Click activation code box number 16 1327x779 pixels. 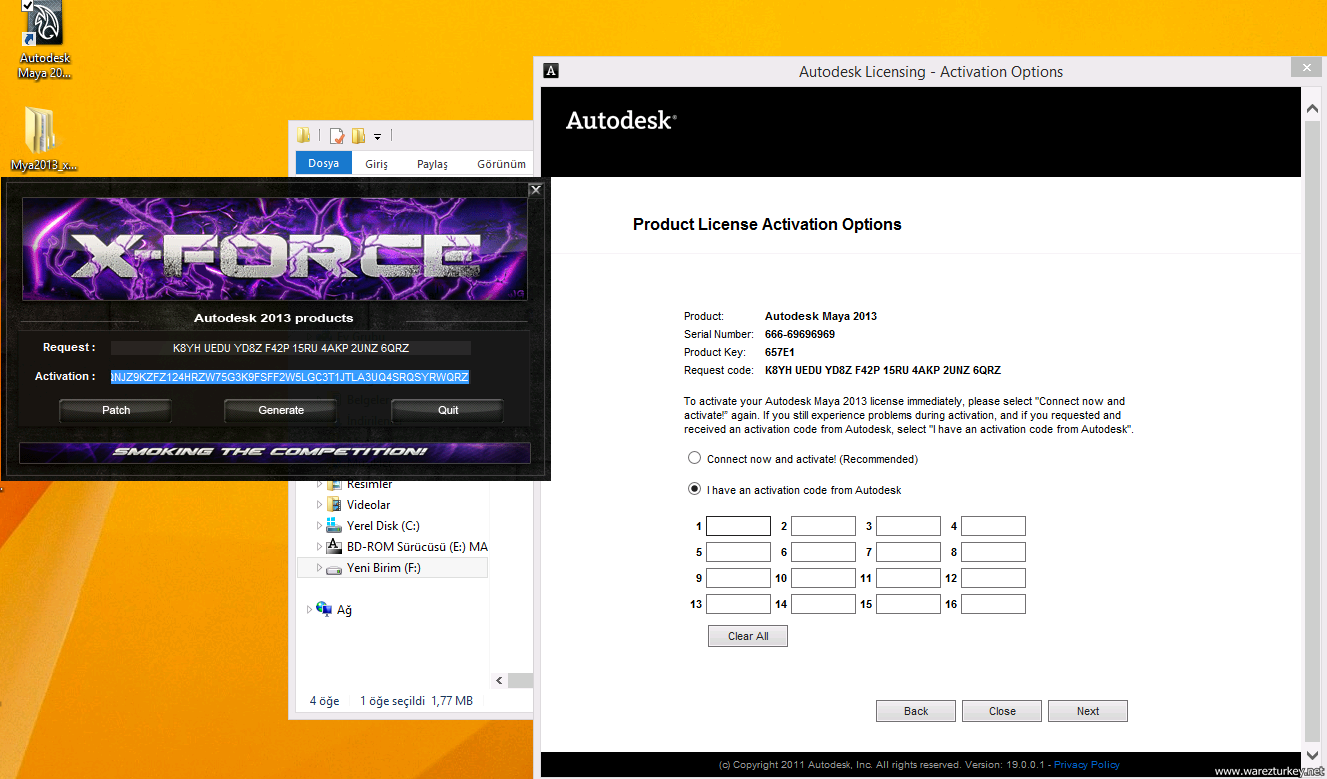994,604
